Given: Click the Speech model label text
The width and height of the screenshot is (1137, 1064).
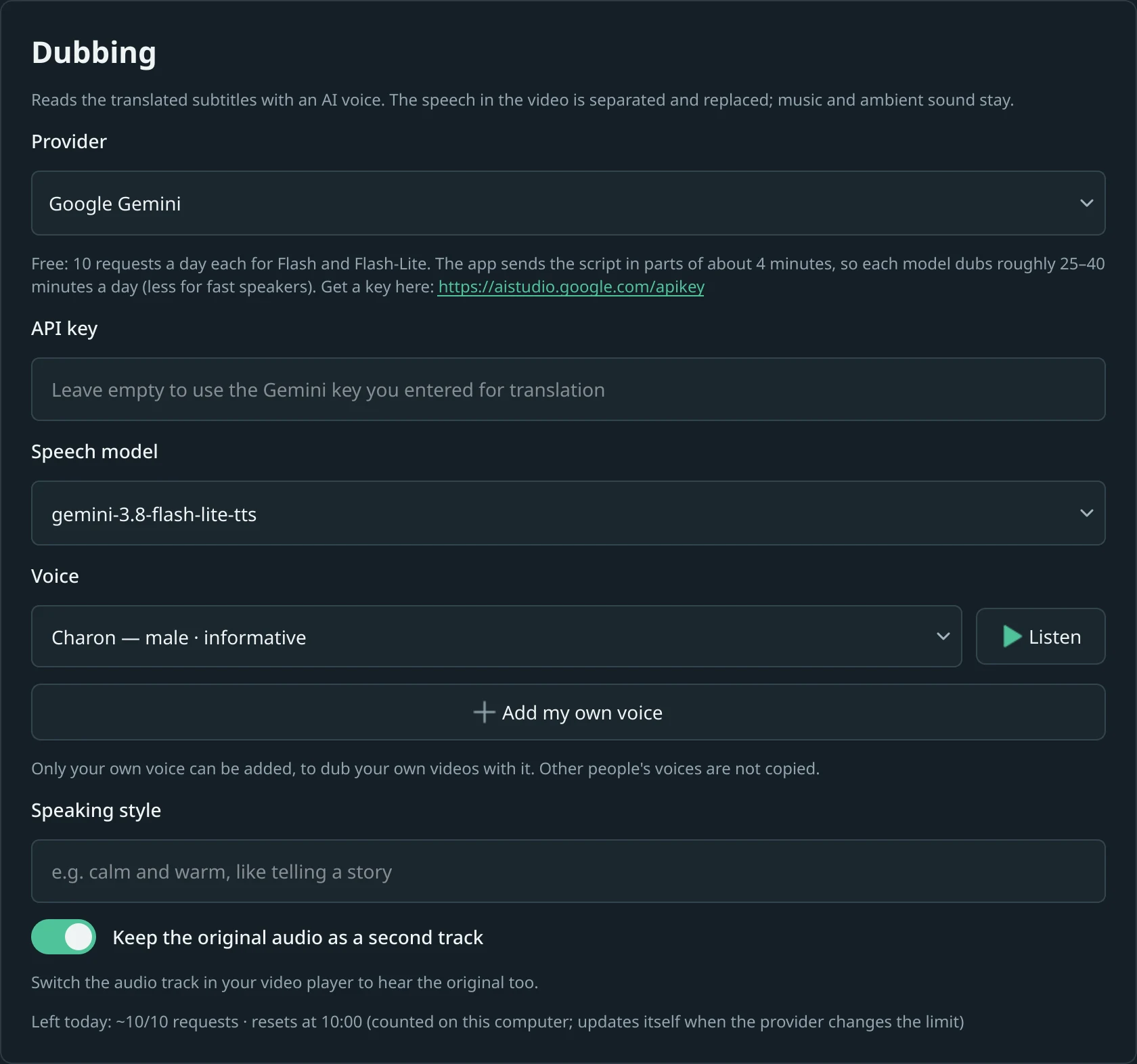Looking at the screenshot, I should pyautogui.click(x=94, y=451).
